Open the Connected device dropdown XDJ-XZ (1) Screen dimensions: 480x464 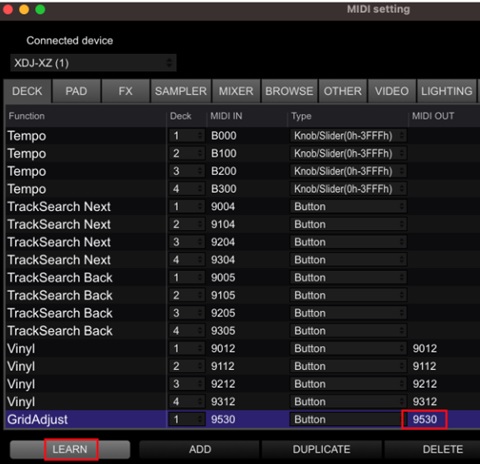click(93, 63)
